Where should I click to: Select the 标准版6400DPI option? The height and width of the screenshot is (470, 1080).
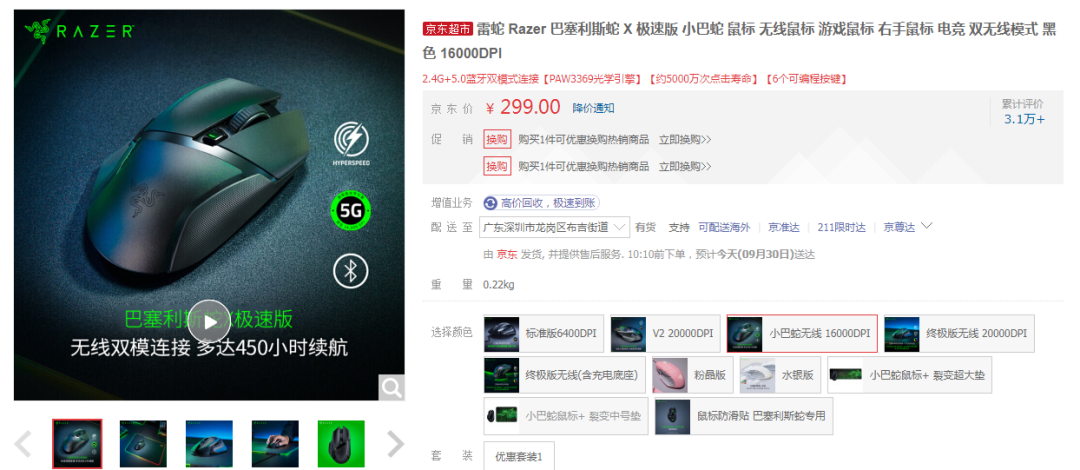[544, 334]
